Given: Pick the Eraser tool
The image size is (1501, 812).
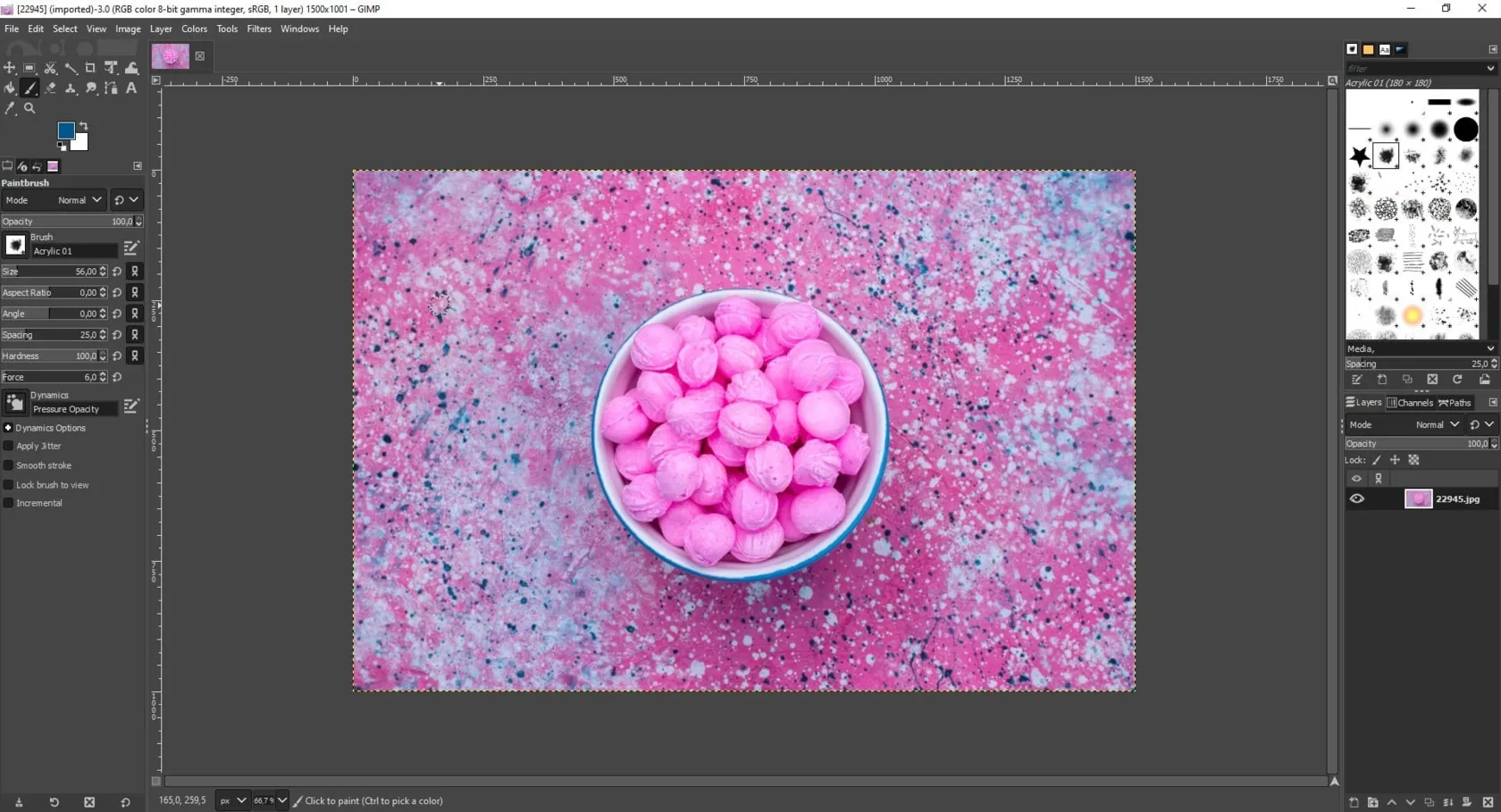Looking at the screenshot, I should click(50, 88).
